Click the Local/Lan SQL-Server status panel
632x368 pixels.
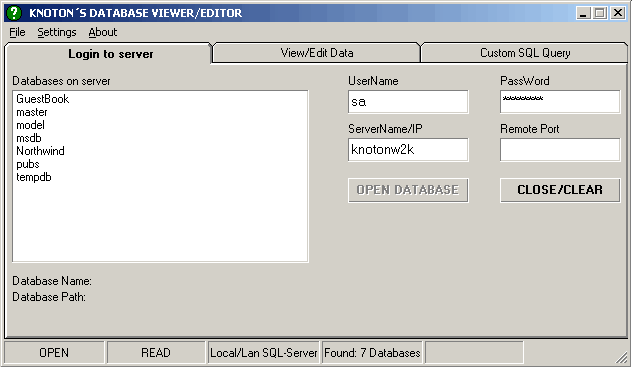click(264, 353)
